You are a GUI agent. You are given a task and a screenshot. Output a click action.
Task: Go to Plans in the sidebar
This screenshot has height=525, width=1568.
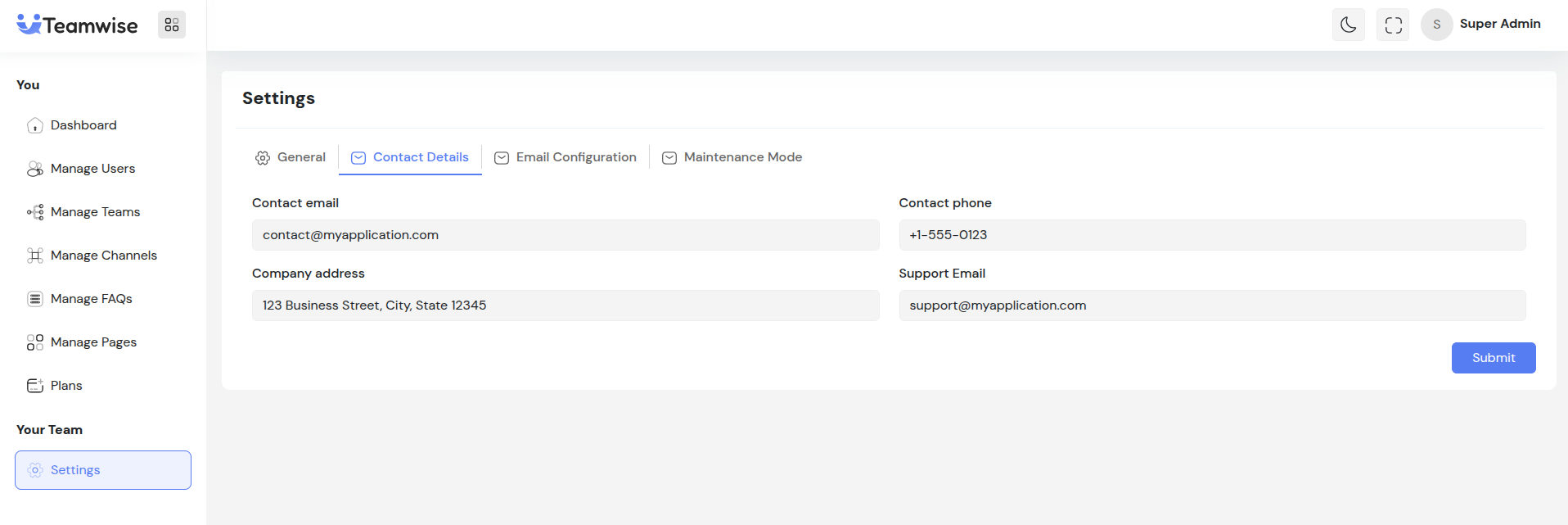tap(66, 386)
